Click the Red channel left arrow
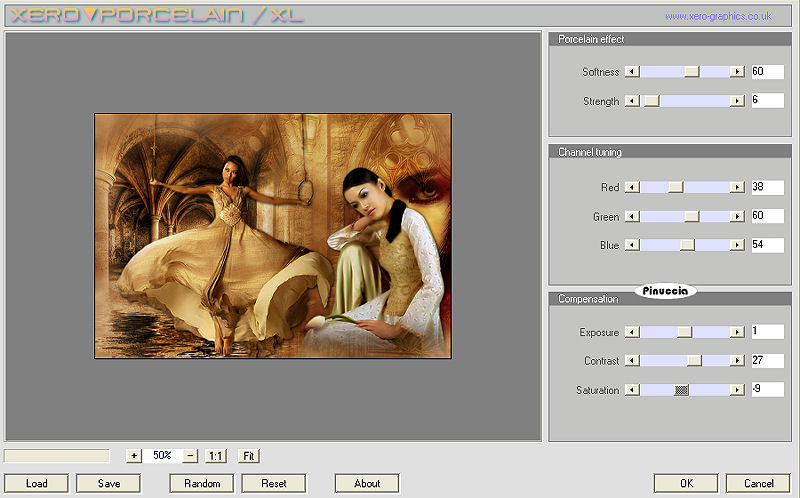 [631, 187]
